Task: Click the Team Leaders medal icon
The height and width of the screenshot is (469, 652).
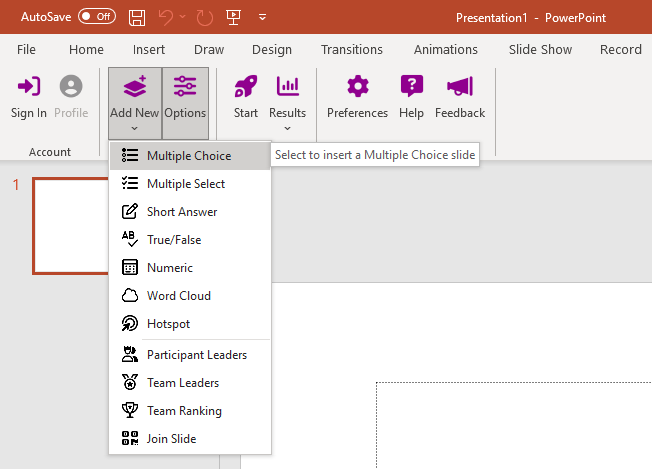Action: pyautogui.click(x=130, y=382)
